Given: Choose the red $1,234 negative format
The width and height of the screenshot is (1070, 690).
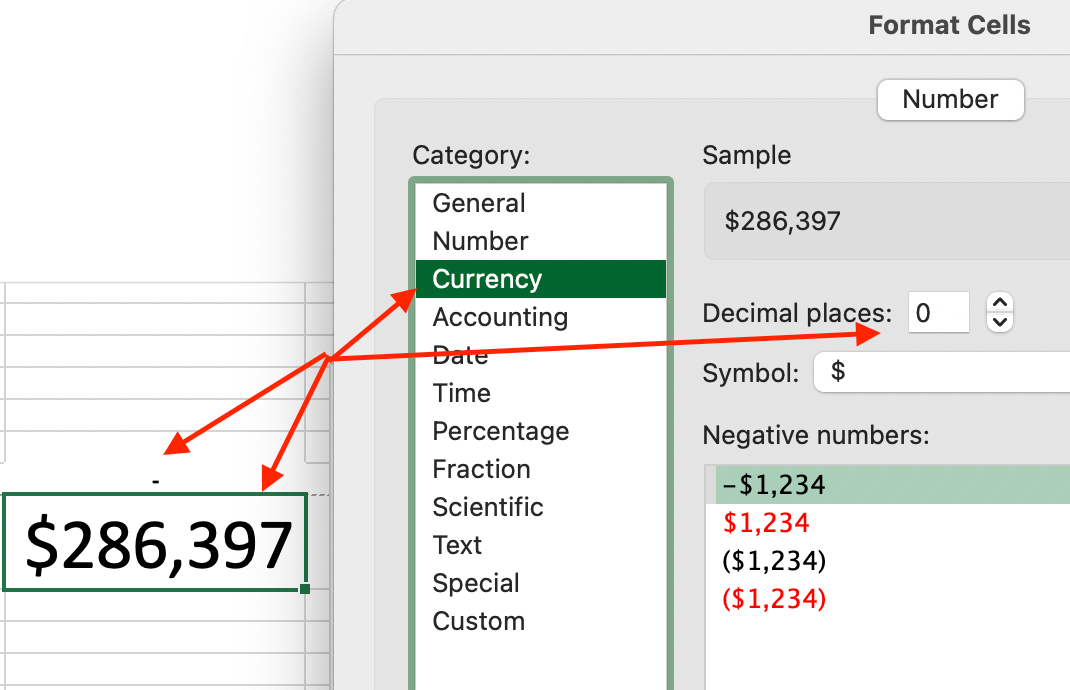Looking at the screenshot, I should (765, 523).
